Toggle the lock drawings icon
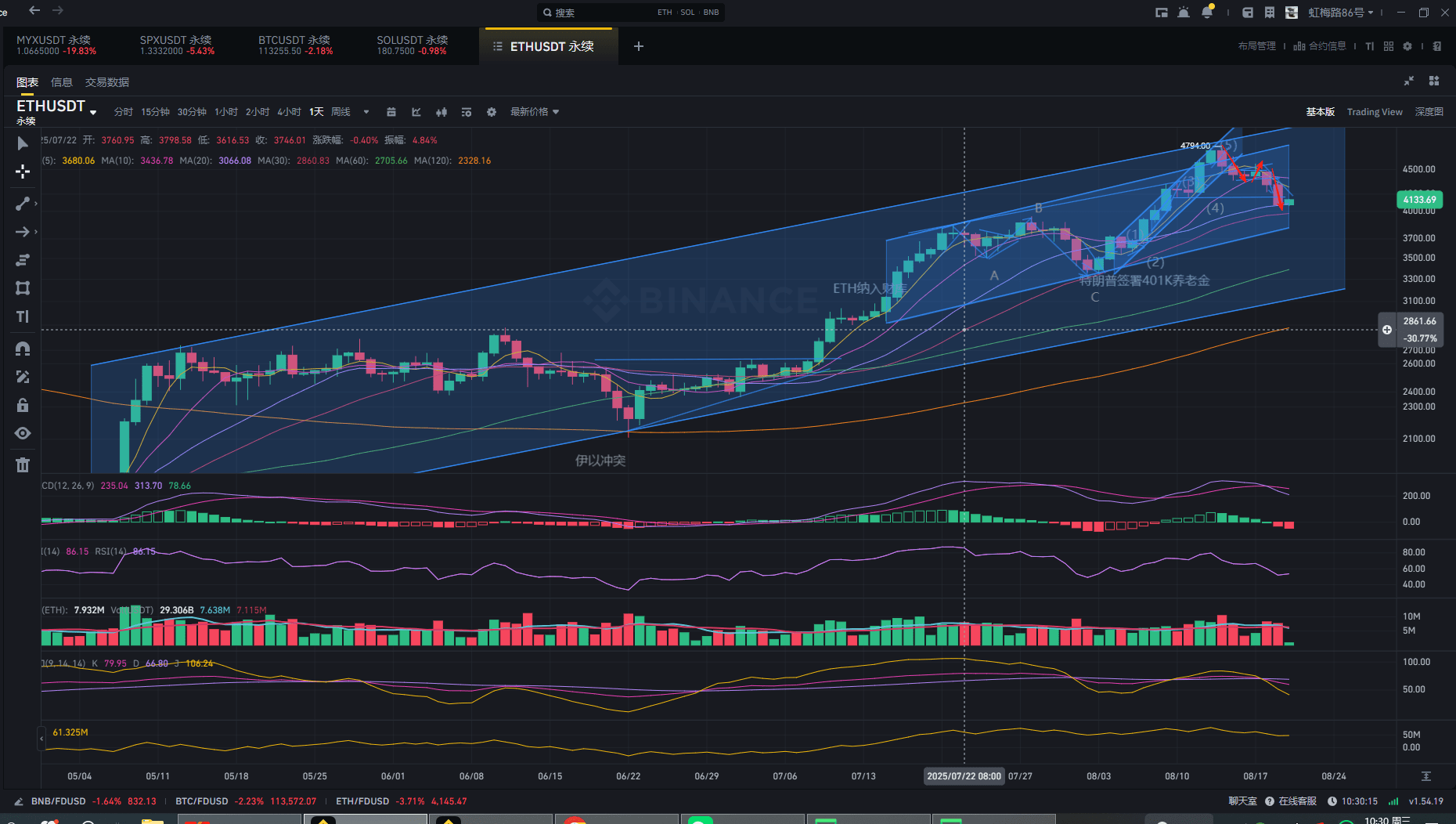The width and height of the screenshot is (1456, 824). pyautogui.click(x=23, y=405)
